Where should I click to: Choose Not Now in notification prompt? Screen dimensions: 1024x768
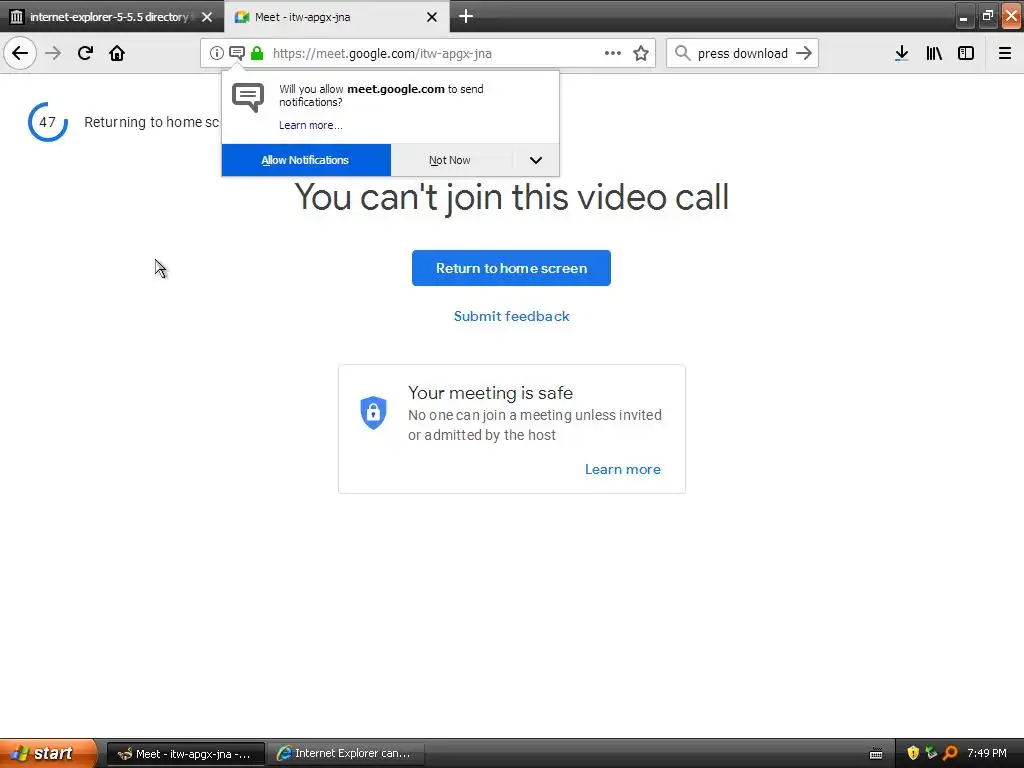450,160
